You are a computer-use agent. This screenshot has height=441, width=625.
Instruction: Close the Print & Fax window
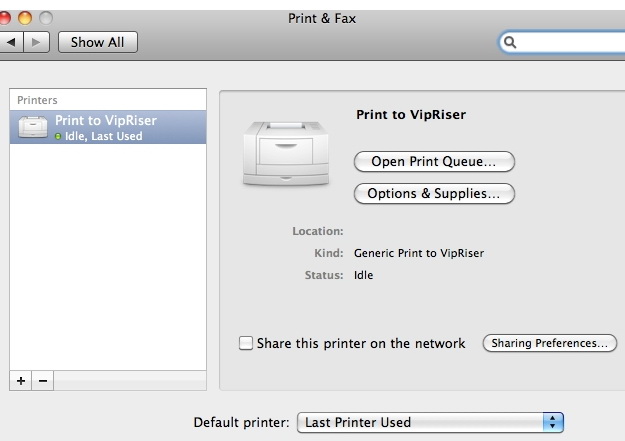click(x=6, y=17)
